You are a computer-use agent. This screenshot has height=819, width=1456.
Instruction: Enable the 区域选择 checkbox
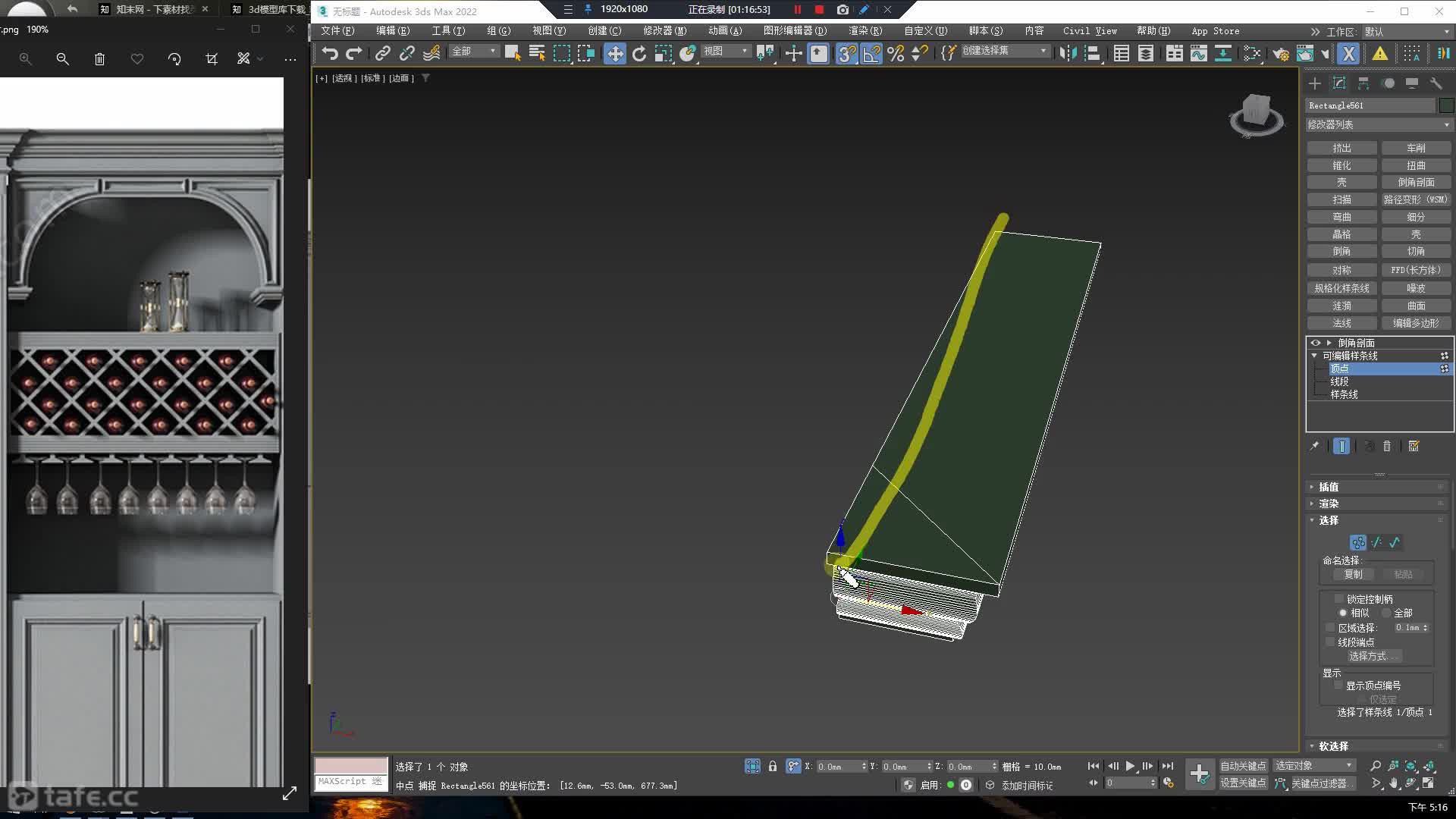(1330, 628)
